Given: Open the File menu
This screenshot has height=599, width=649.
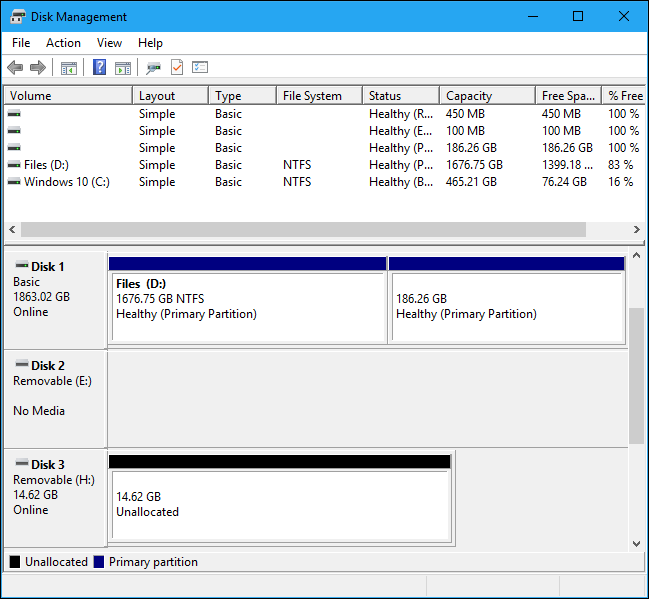Looking at the screenshot, I should pyautogui.click(x=21, y=43).
